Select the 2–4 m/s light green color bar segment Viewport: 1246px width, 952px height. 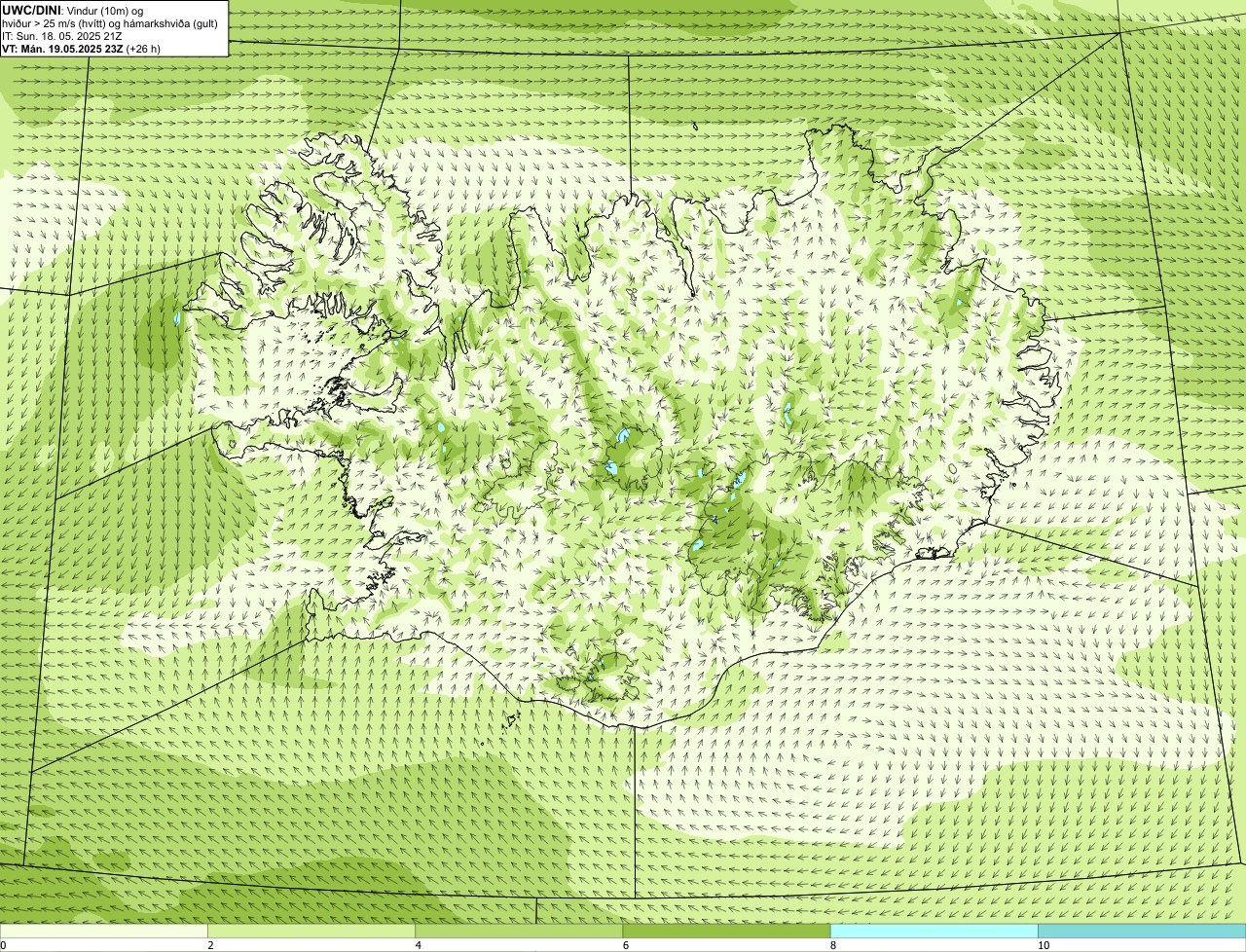311,932
